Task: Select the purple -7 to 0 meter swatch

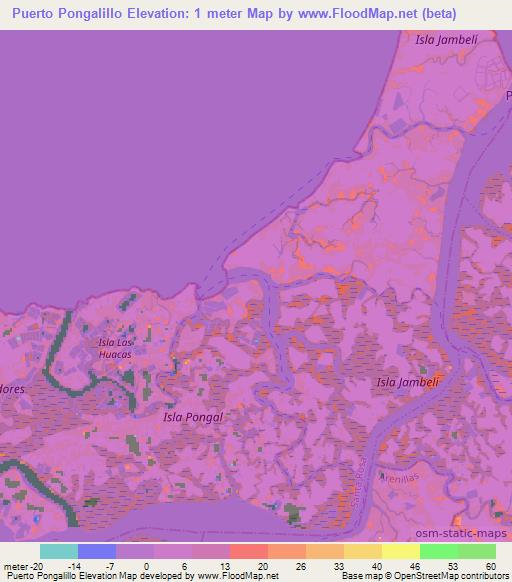Action: [135, 551]
